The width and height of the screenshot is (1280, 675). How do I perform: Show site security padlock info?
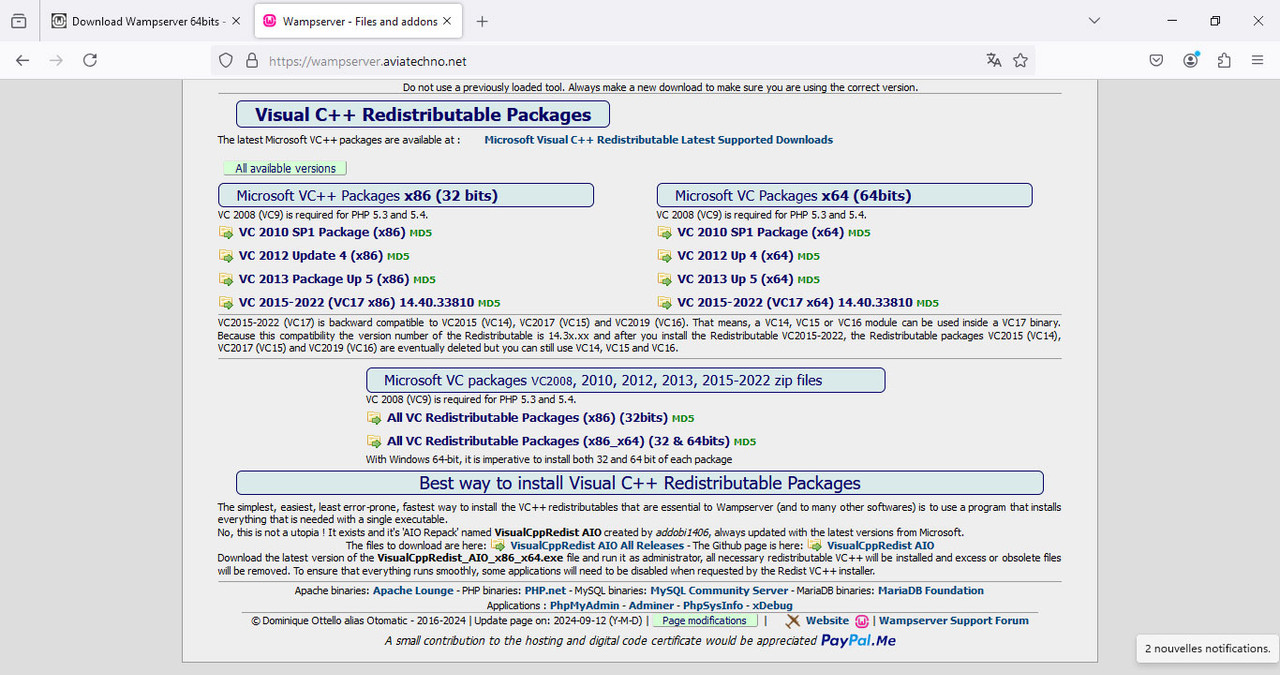250,61
